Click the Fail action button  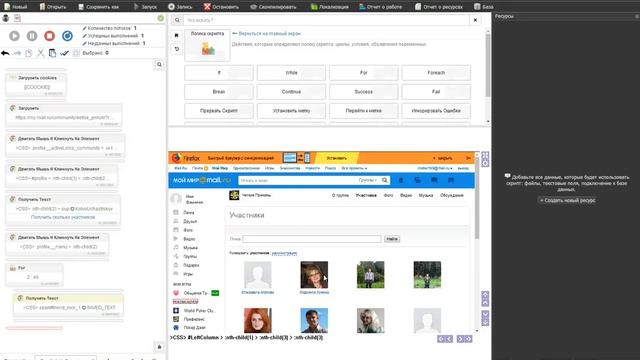tap(436, 92)
